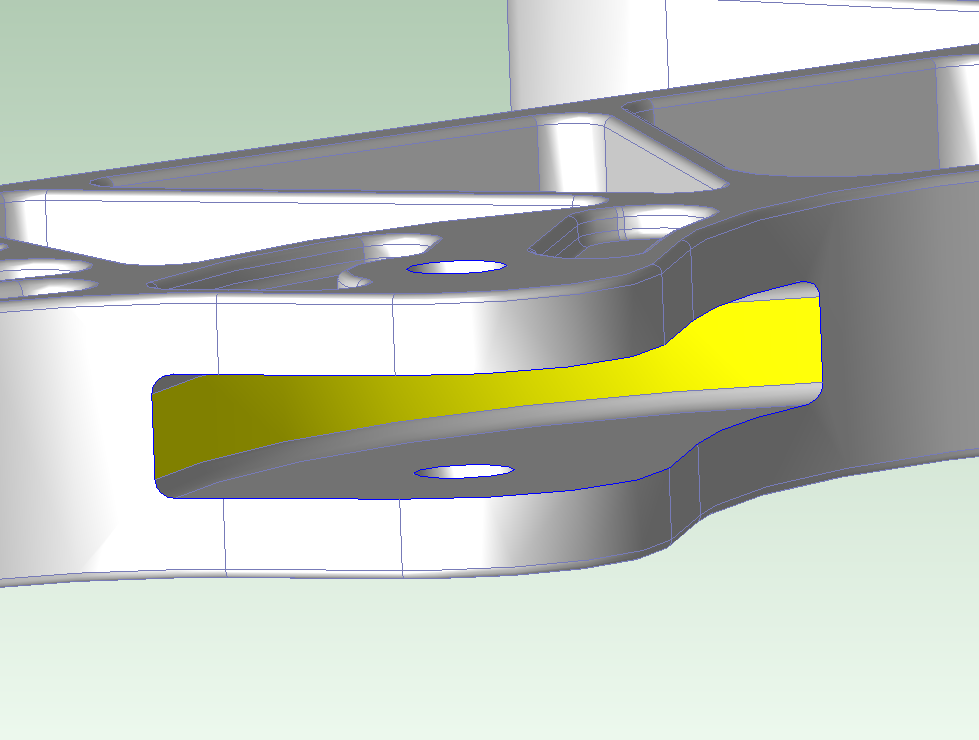Click the elliptical hole on the top face
This screenshot has width=979, height=740.
(x=457, y=267)
